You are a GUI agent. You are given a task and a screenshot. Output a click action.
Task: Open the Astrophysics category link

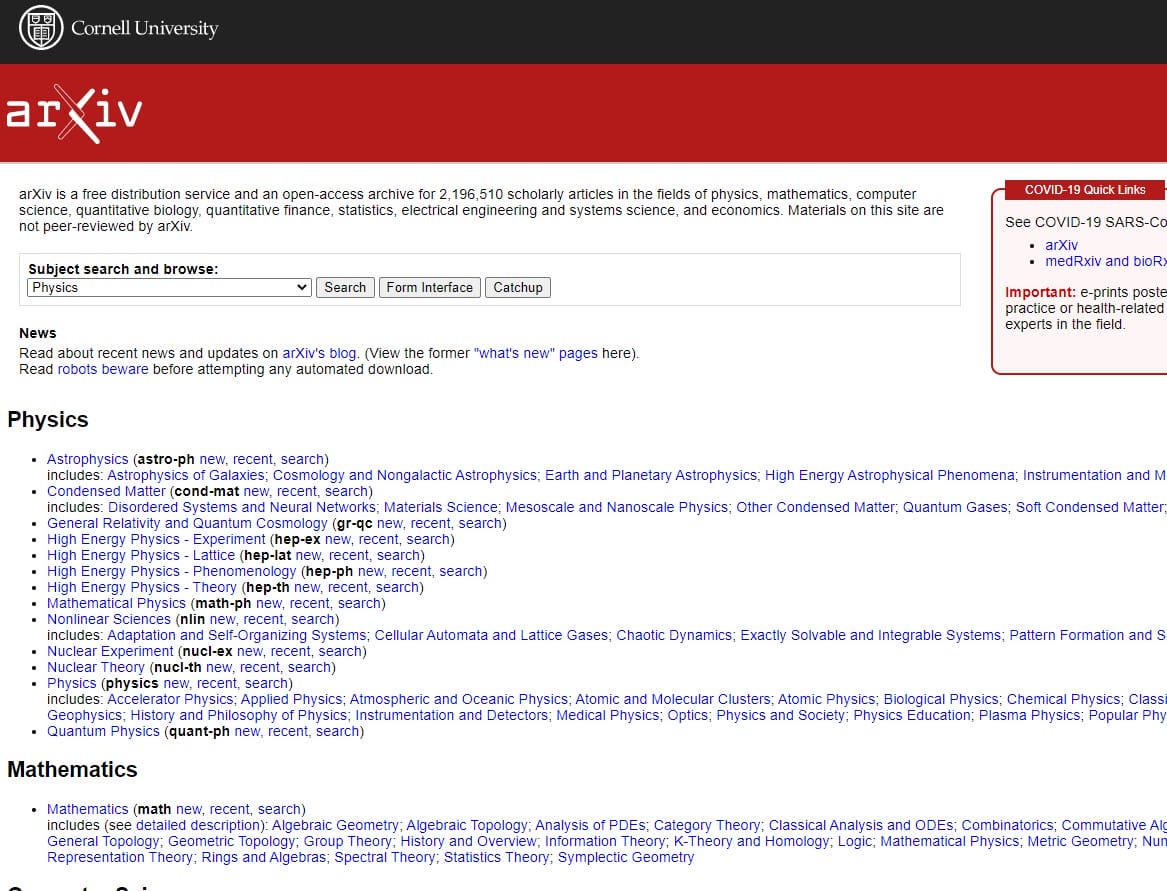coord(88,459)
